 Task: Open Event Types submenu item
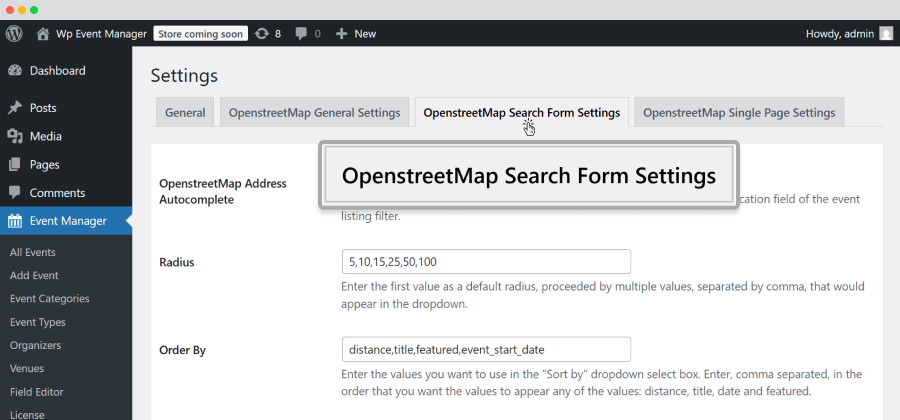tap(38, 322)
